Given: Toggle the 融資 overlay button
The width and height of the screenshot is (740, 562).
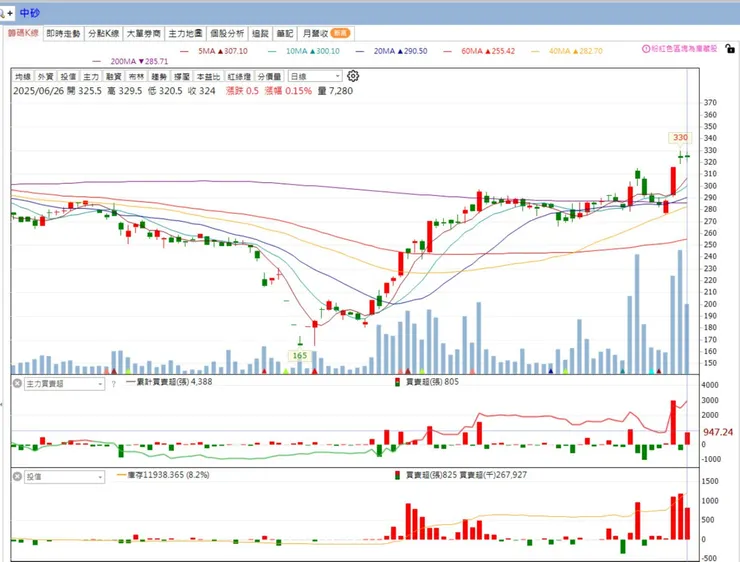Looking at the screenshot, I should (x=113, y=76).
